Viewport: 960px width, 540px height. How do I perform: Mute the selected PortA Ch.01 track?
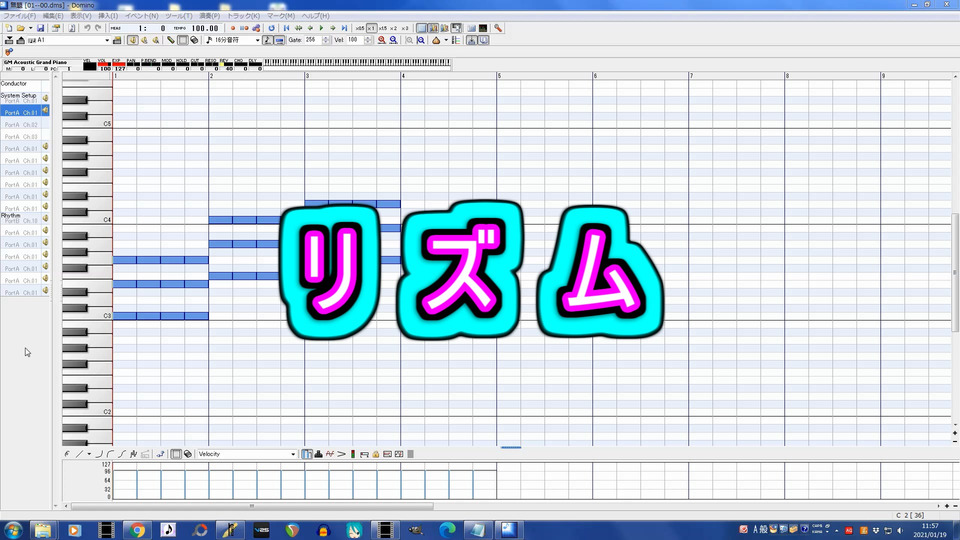coord(45,110)
